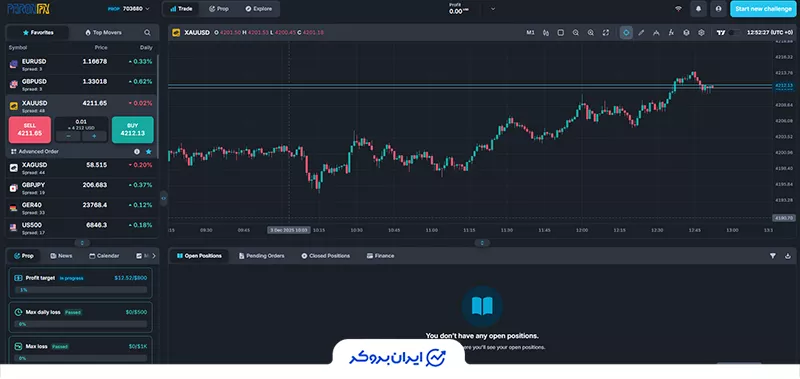The width and height of the screenshot is (800, 379).
Task: Click SELL 4211.65 button
Action: coord(30,130)
